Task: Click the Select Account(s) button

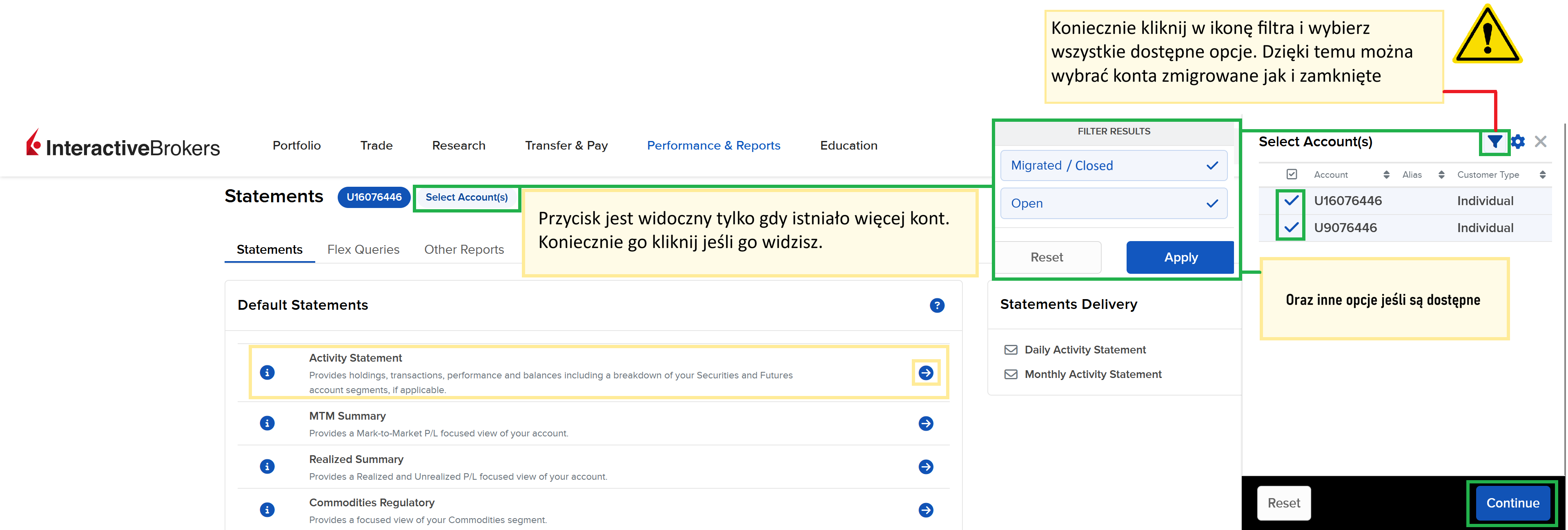Action: pos(466,197)
